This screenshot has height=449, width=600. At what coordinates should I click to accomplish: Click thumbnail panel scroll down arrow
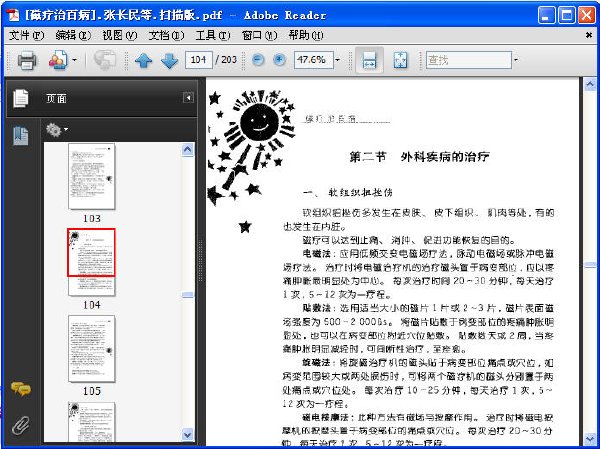tap(188, 435)
